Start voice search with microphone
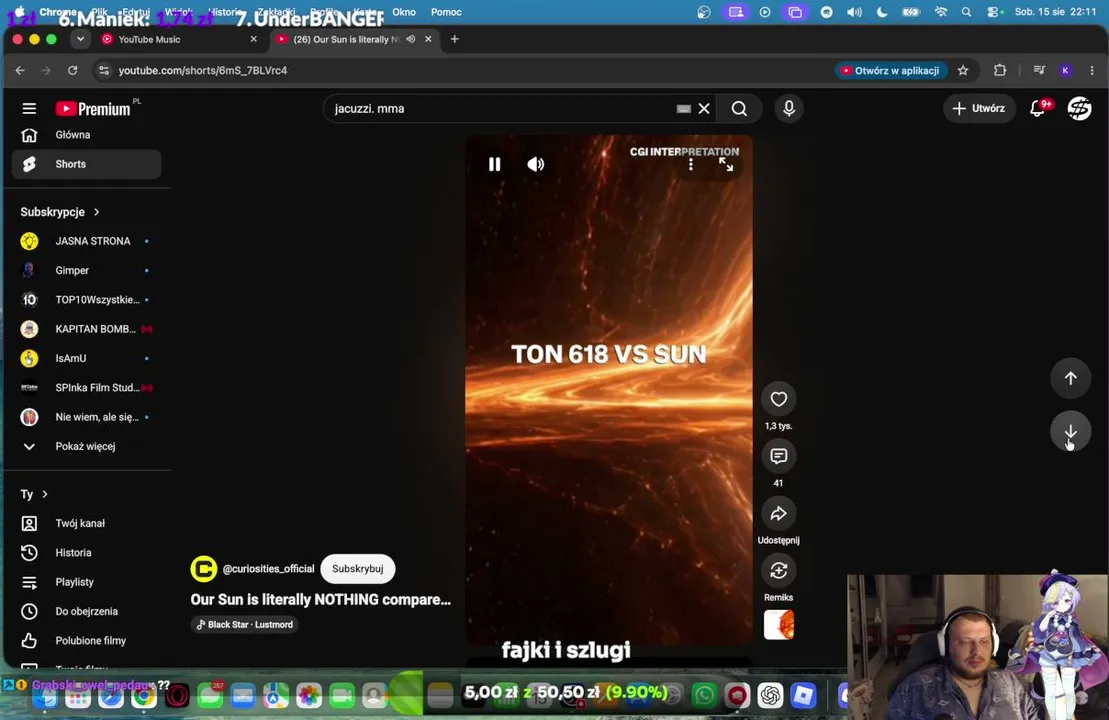Image resolution: width=1109 pixels, height=720 pixels. tap(789, 108)
